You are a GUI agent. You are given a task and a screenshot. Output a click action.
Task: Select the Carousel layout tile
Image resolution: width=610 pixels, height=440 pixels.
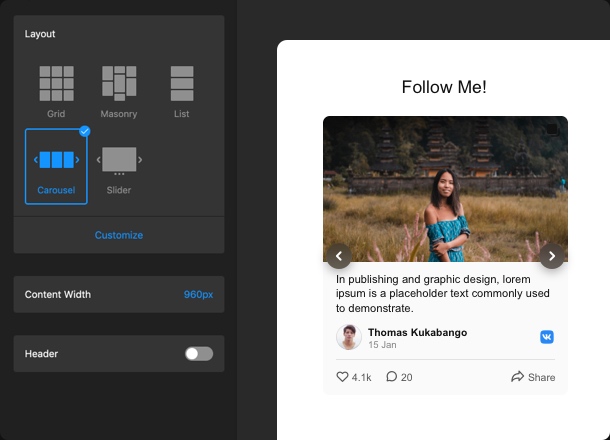pos(56,165)
